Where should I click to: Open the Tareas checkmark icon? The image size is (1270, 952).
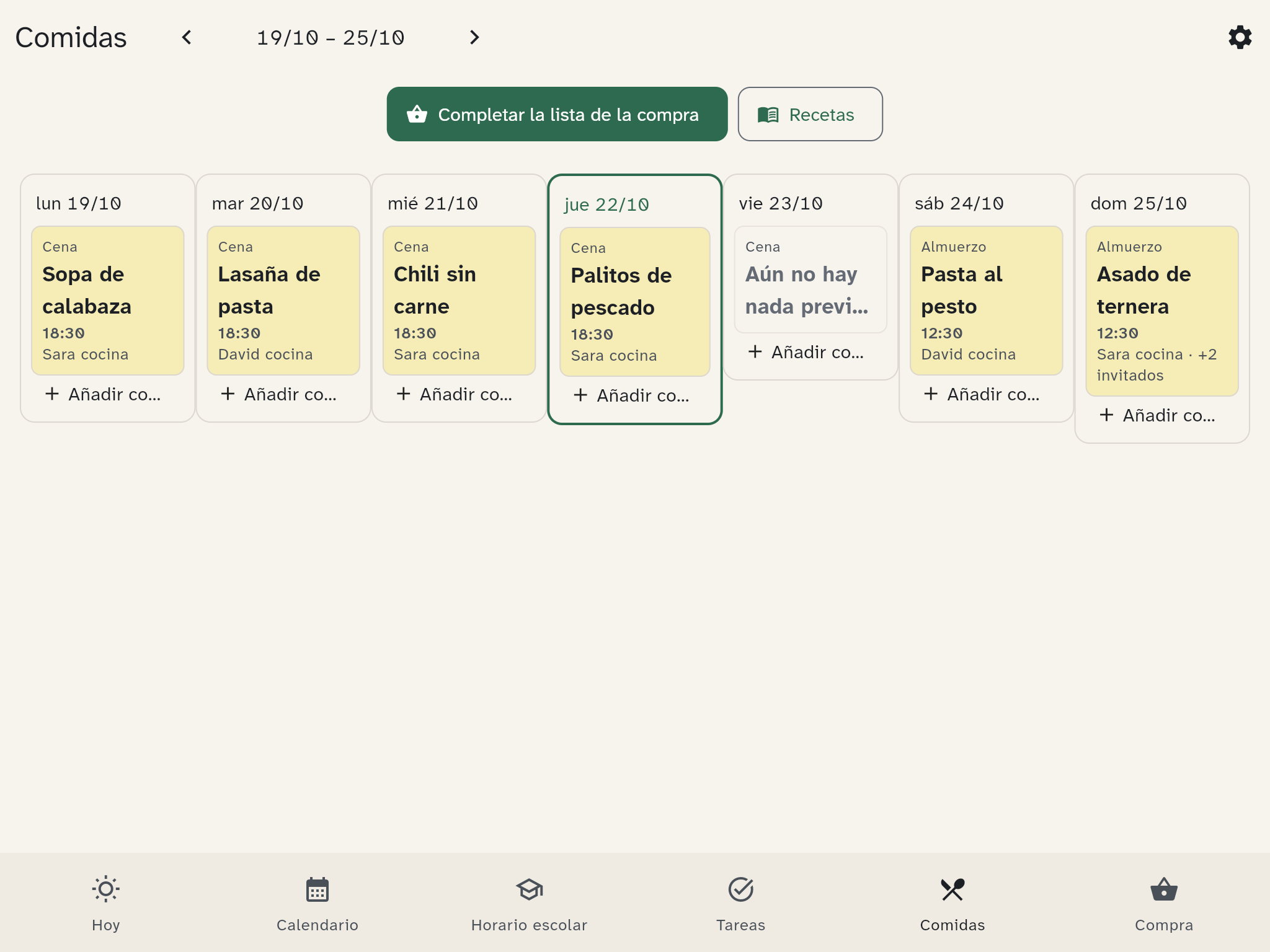[741, 889]
